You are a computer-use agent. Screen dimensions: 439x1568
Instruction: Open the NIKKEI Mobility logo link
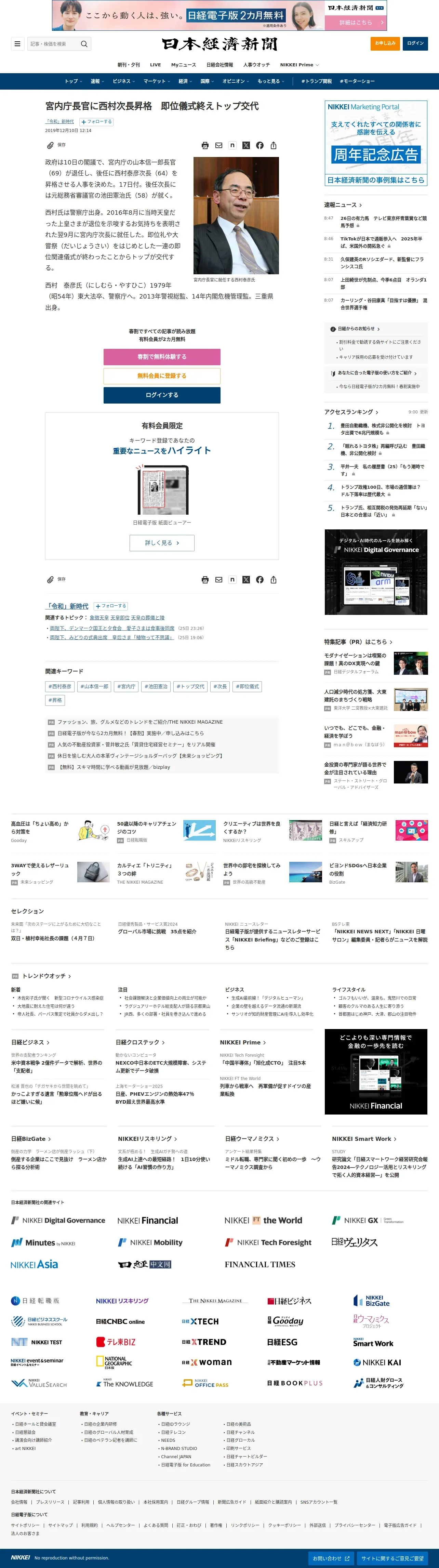pyautogui.click(x=150, y=1242)
